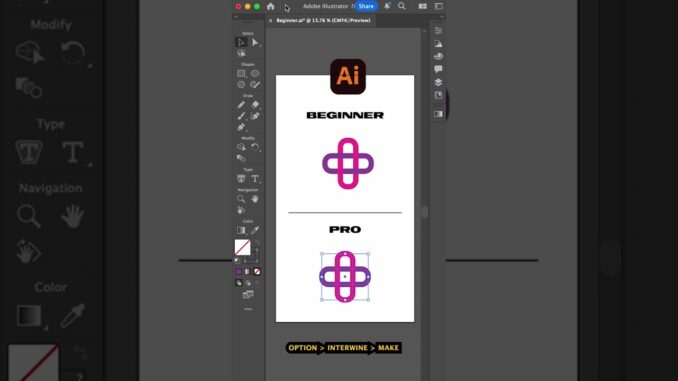Select the Paintbrush tool
The width and height of the screenshot is (678, 381).
241,116
